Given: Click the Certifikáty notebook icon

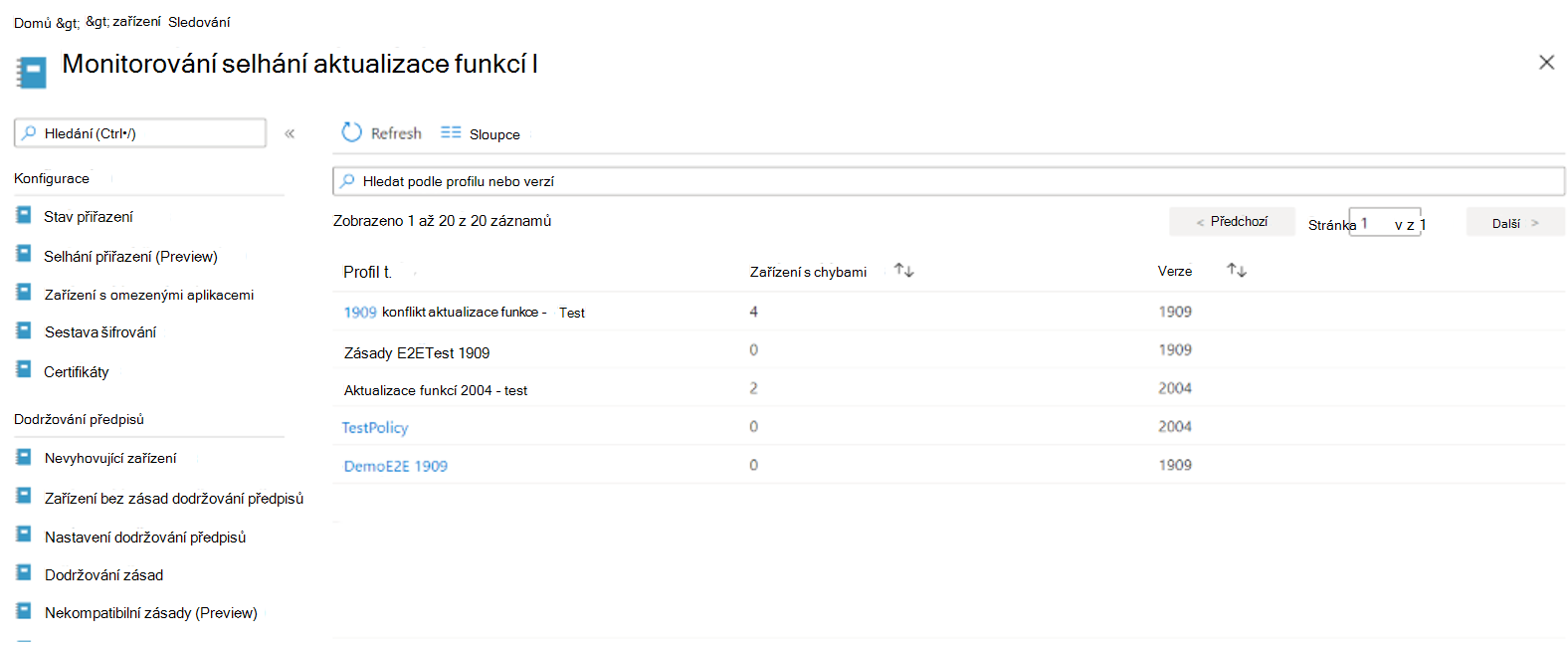Looking at the screenshot, I should click(x=24, y=369).
